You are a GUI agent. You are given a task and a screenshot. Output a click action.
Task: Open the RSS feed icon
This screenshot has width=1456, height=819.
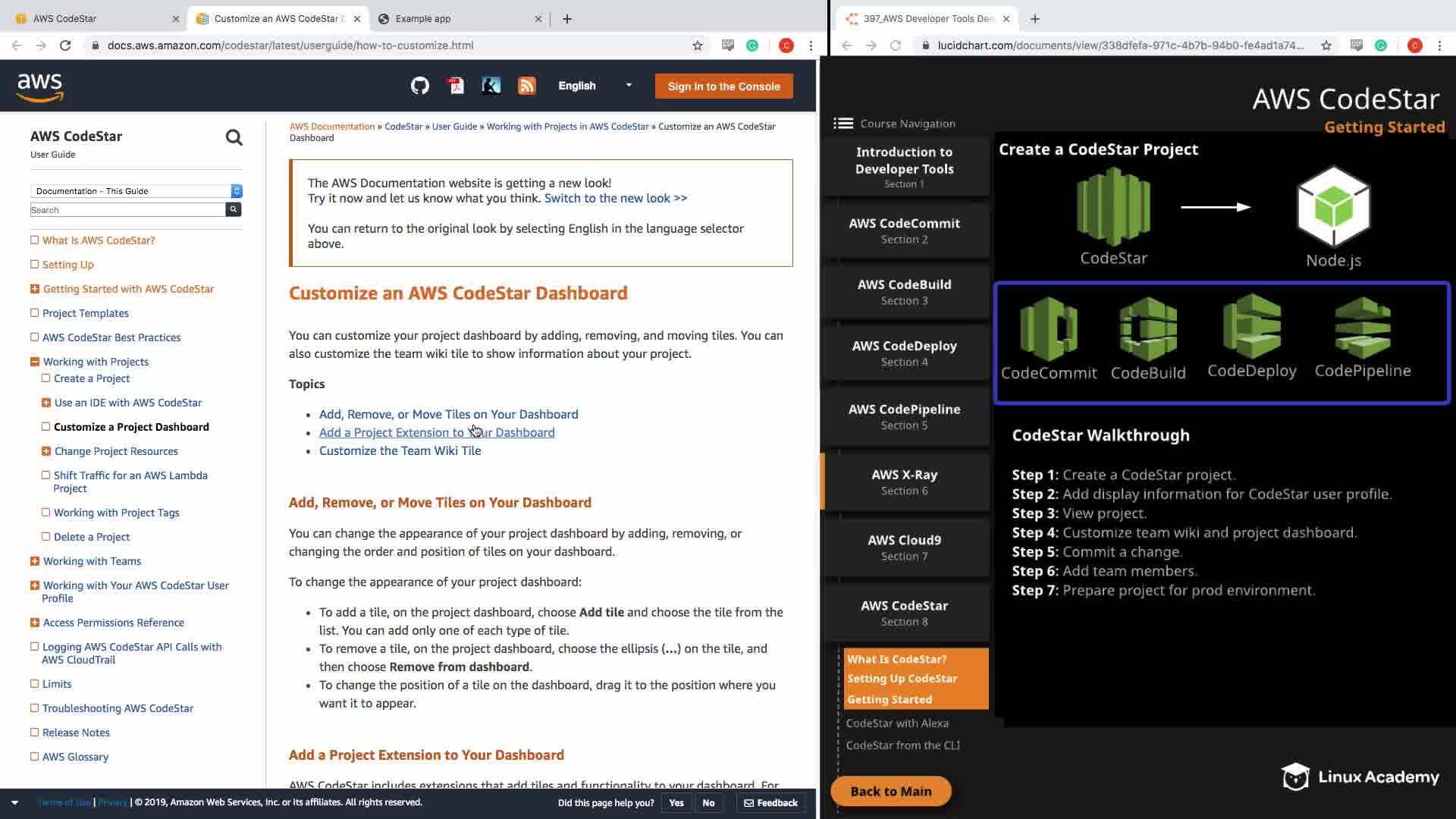[526, 86]
